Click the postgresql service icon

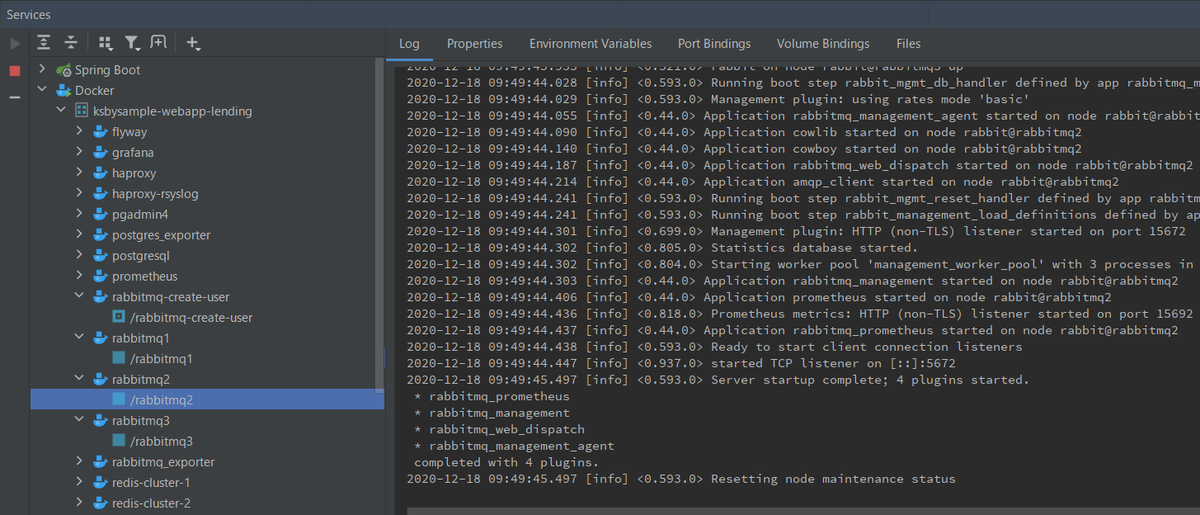tap(99, 255)
